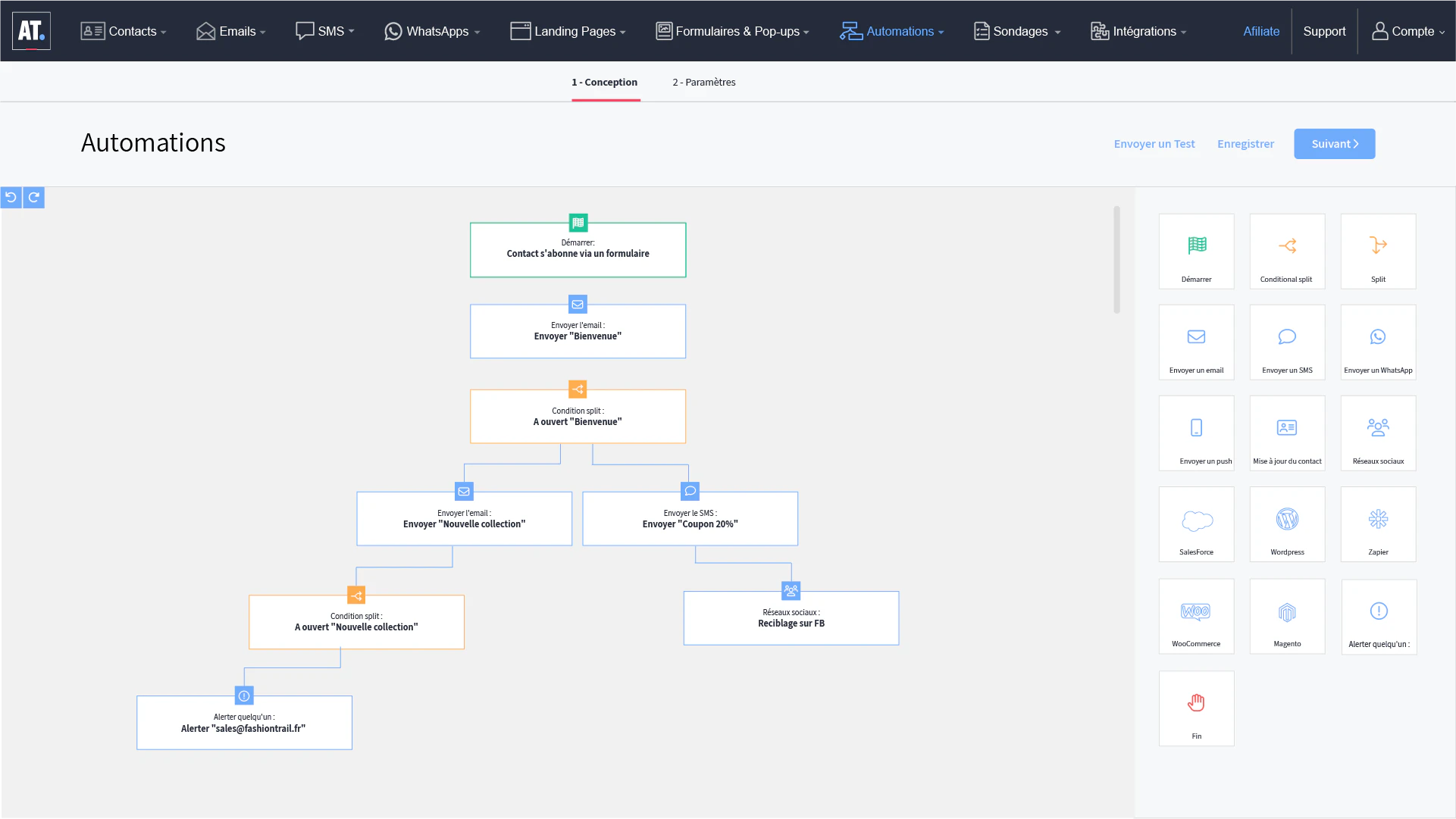The height and width of the screenshot is (819, 1456).
Task: Click orange split icon on A ouvert Bienvenue node
Action: pos(578,389)
